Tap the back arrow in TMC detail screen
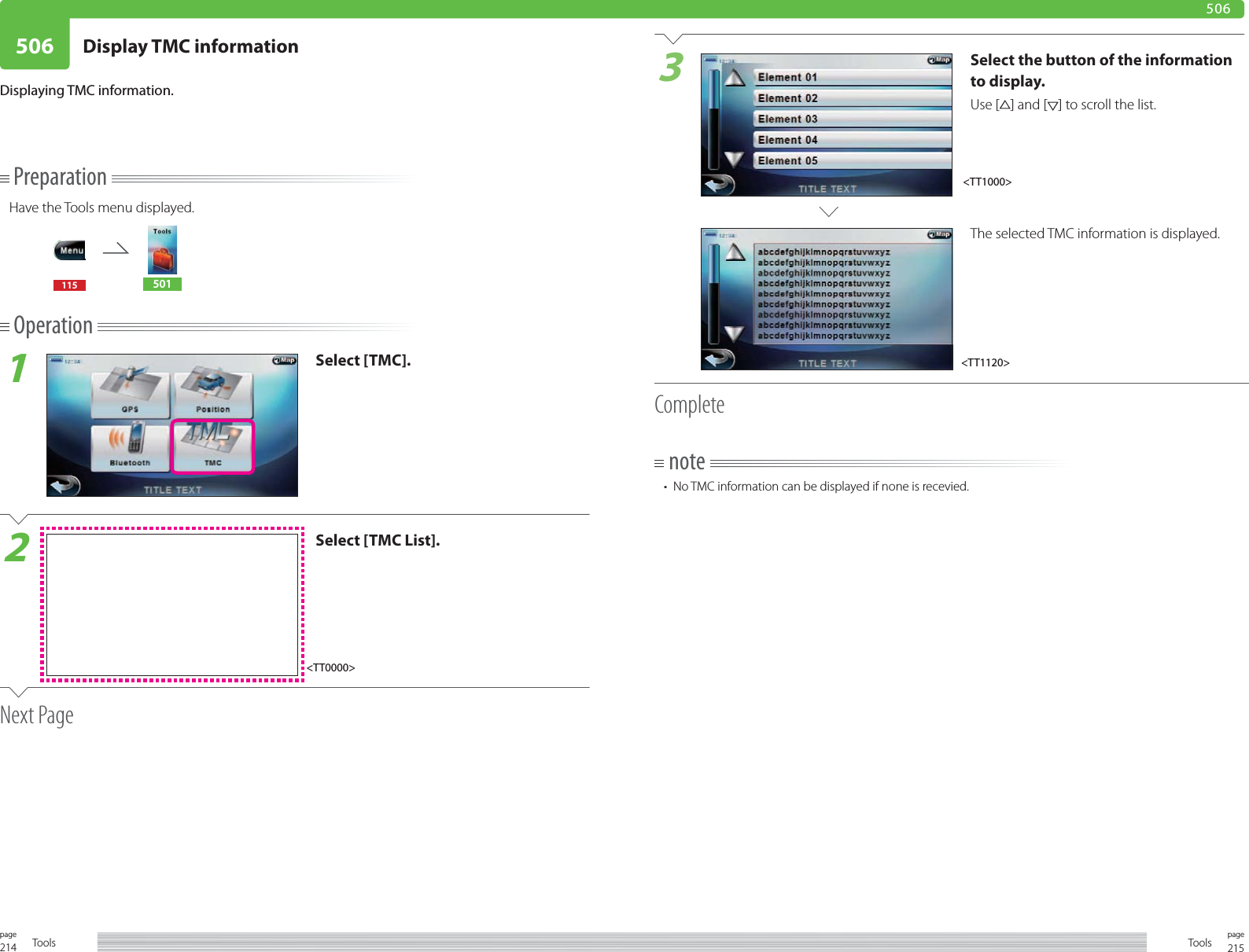 [719, 360]
